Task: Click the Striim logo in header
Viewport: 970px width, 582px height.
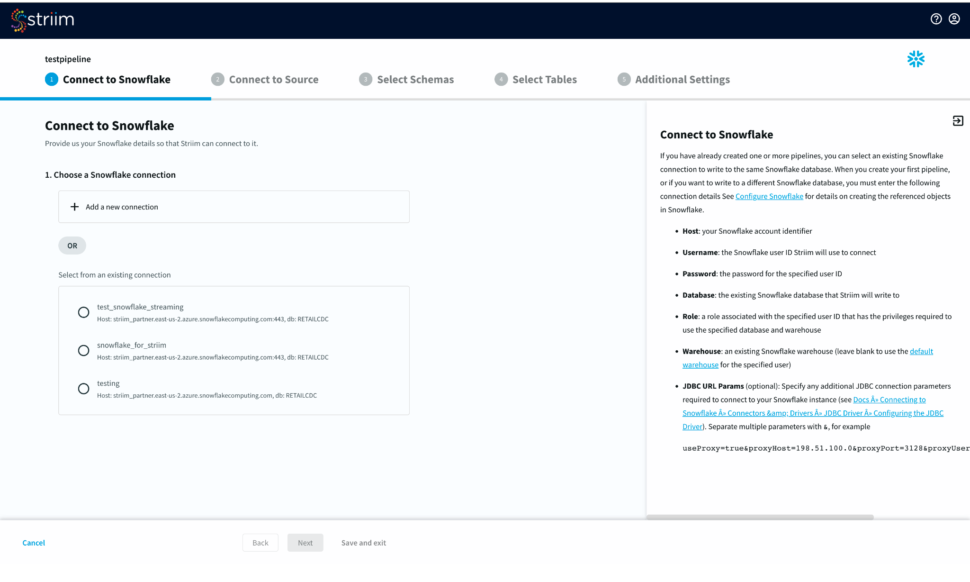Action: click(42, 19)
